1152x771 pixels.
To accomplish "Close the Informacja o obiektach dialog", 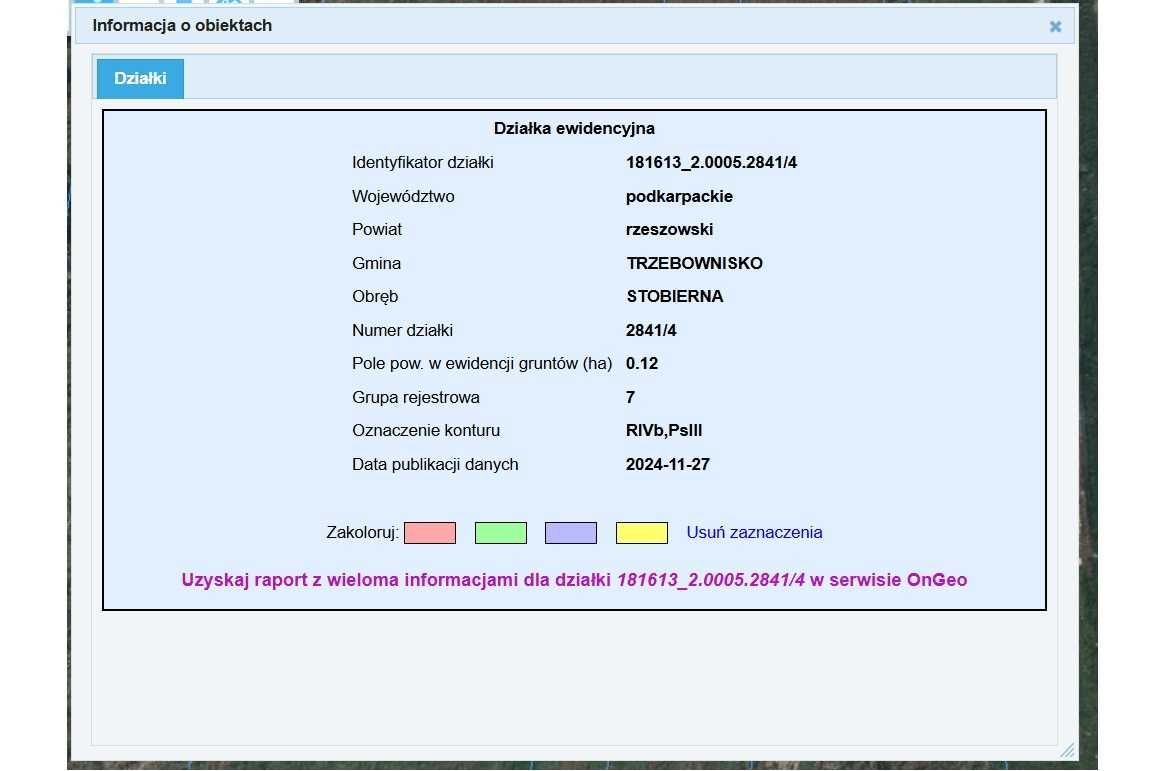I will 1055,27.
